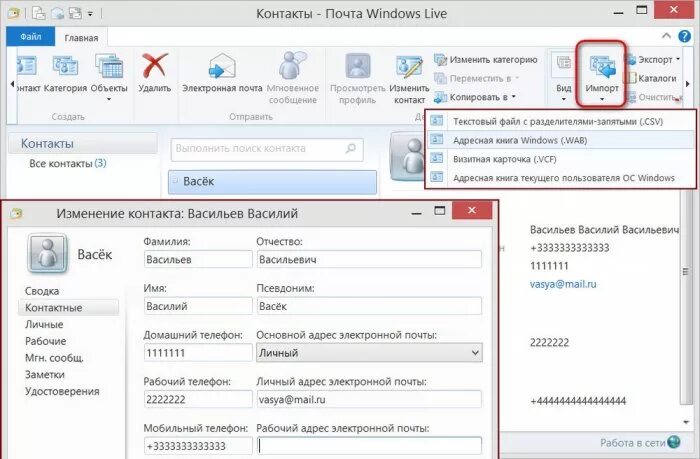700x459 pixels.
Task: Open the Экспорт dropdown
Action: 654,59
